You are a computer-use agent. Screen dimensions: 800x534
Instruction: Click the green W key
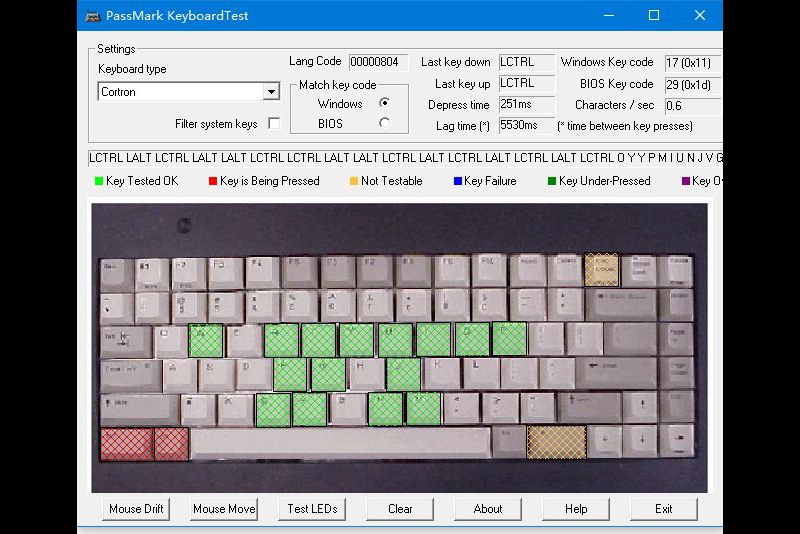pyautogui.click(x=206, y=340)
